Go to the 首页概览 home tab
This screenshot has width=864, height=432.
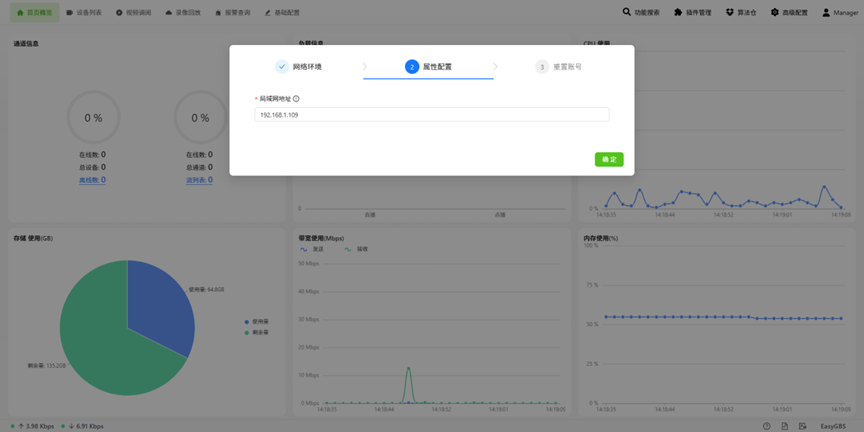pyautogui.click(x=34, y=12)
